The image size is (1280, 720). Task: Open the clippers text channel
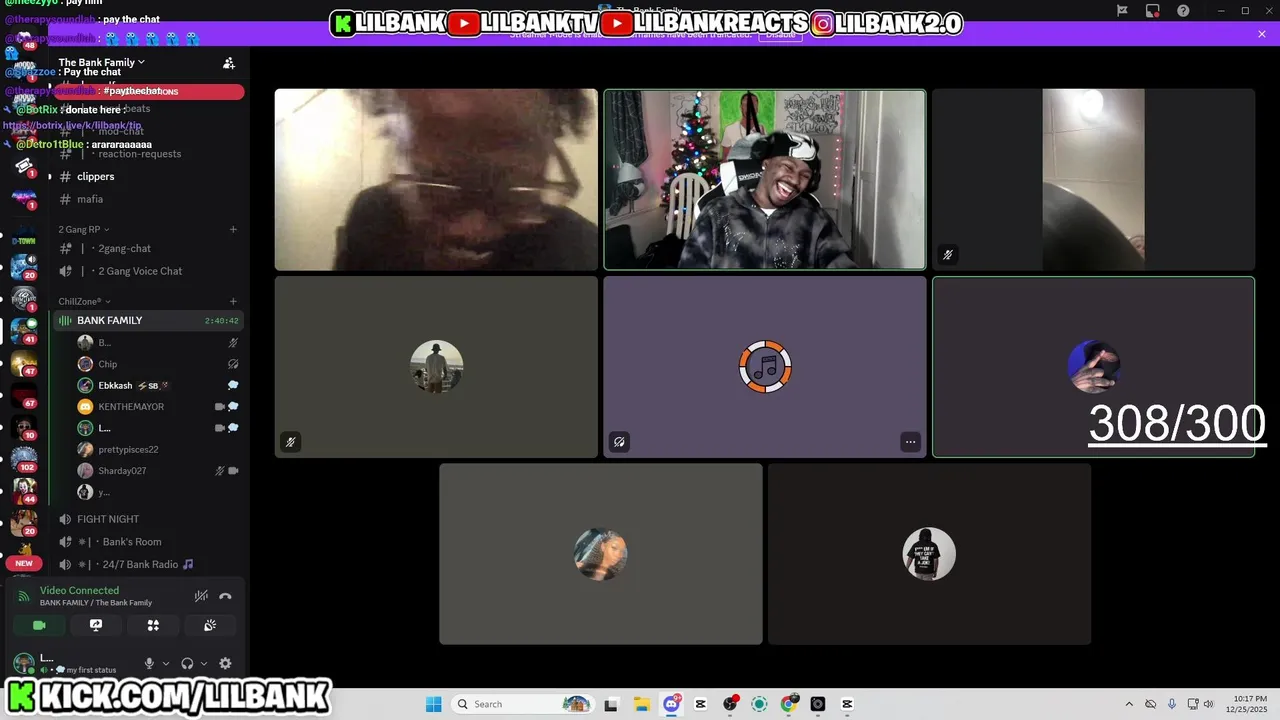[x=148, y=176]
